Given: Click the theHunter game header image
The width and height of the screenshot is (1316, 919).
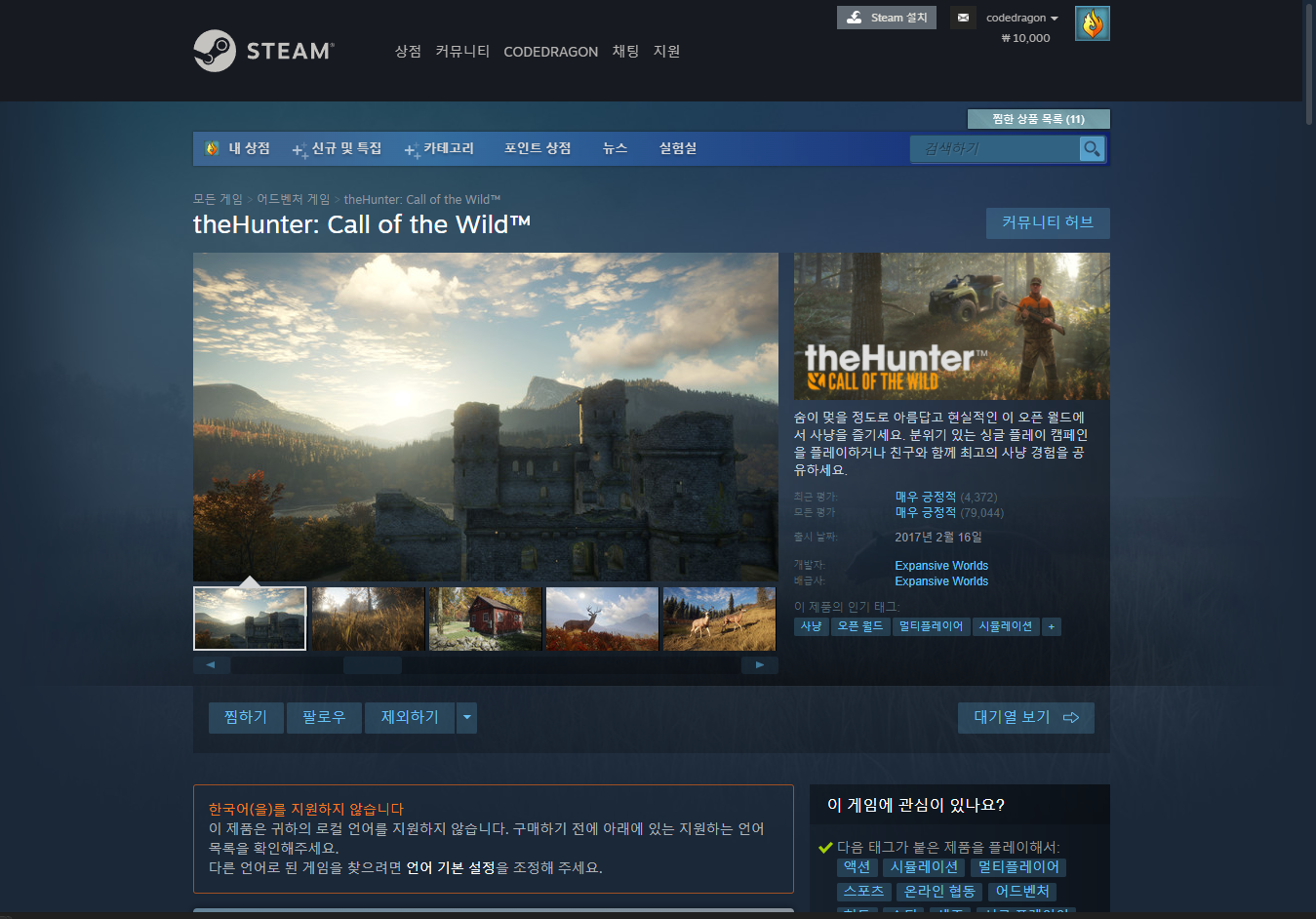Looking at the screenshot, I should click(951, 326).
